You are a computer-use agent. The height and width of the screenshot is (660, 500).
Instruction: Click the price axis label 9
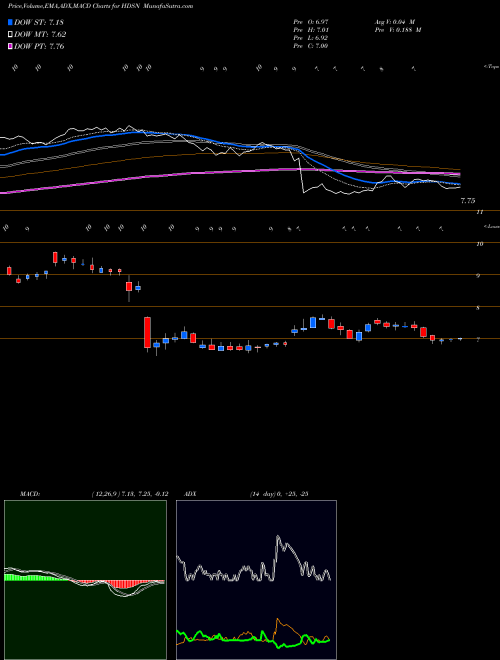[x=478, y=276]
